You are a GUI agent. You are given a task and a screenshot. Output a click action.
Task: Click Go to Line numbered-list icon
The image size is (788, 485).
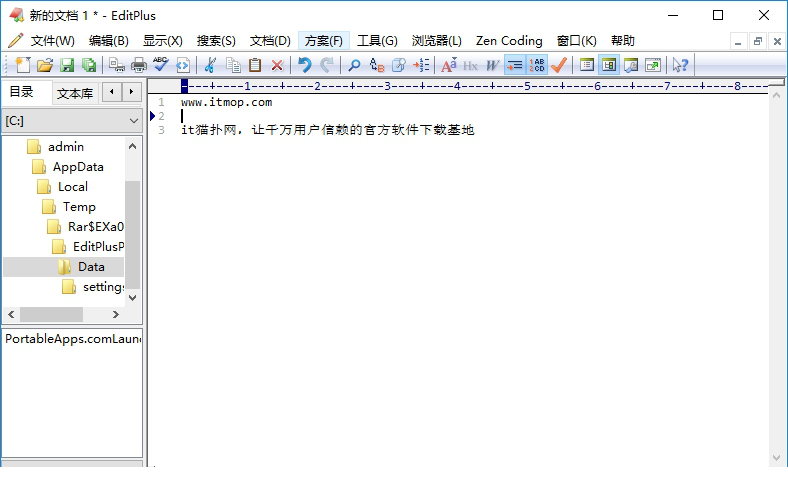coord(421,65)
